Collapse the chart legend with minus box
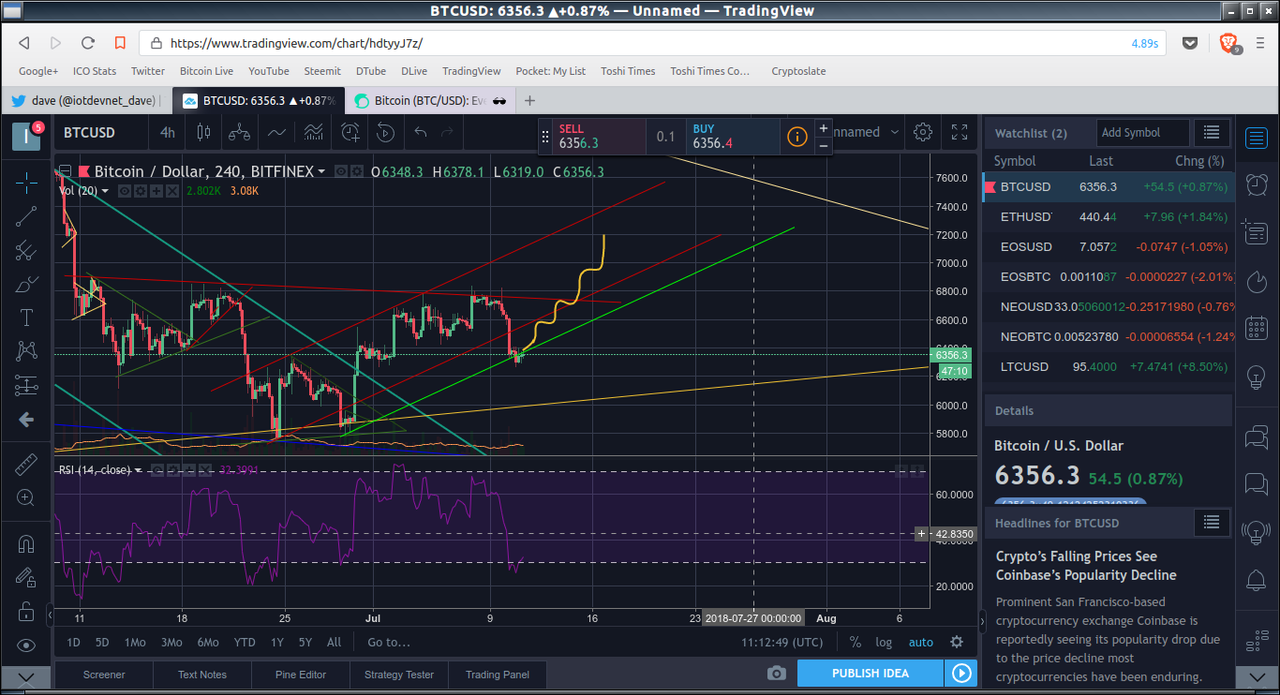This screenshot has height=695, width=1280. (64, 172)
